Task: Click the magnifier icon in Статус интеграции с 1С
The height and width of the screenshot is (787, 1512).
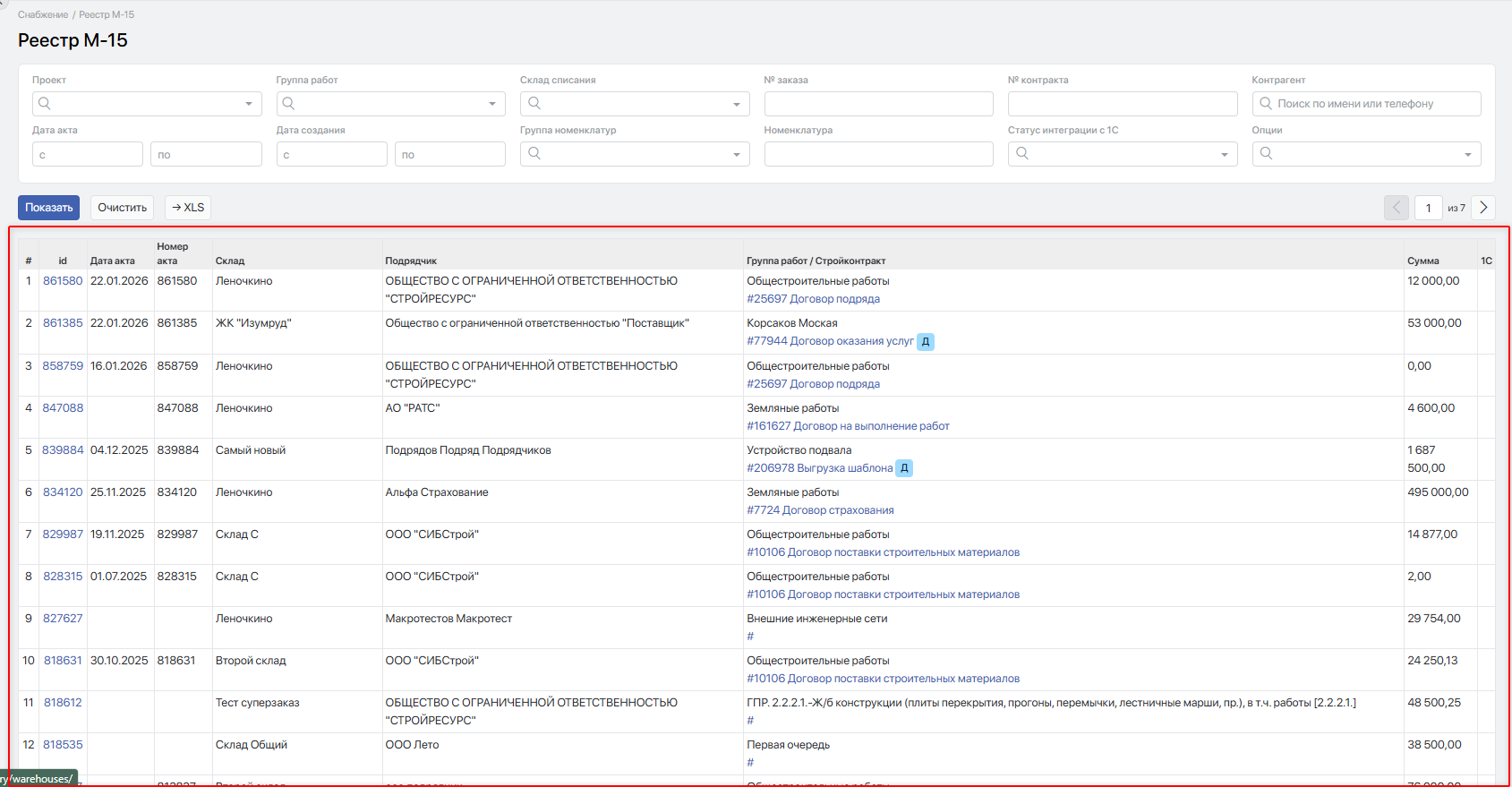Action: [x=1022, y=154]
